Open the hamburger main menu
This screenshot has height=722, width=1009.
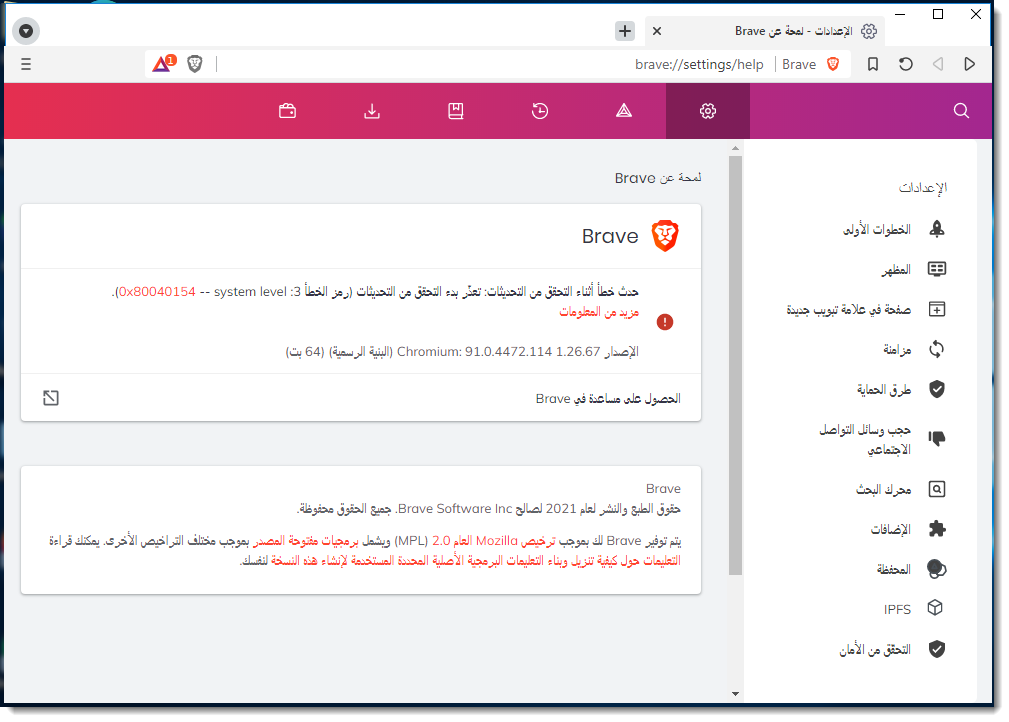click(x=26, y=64)
